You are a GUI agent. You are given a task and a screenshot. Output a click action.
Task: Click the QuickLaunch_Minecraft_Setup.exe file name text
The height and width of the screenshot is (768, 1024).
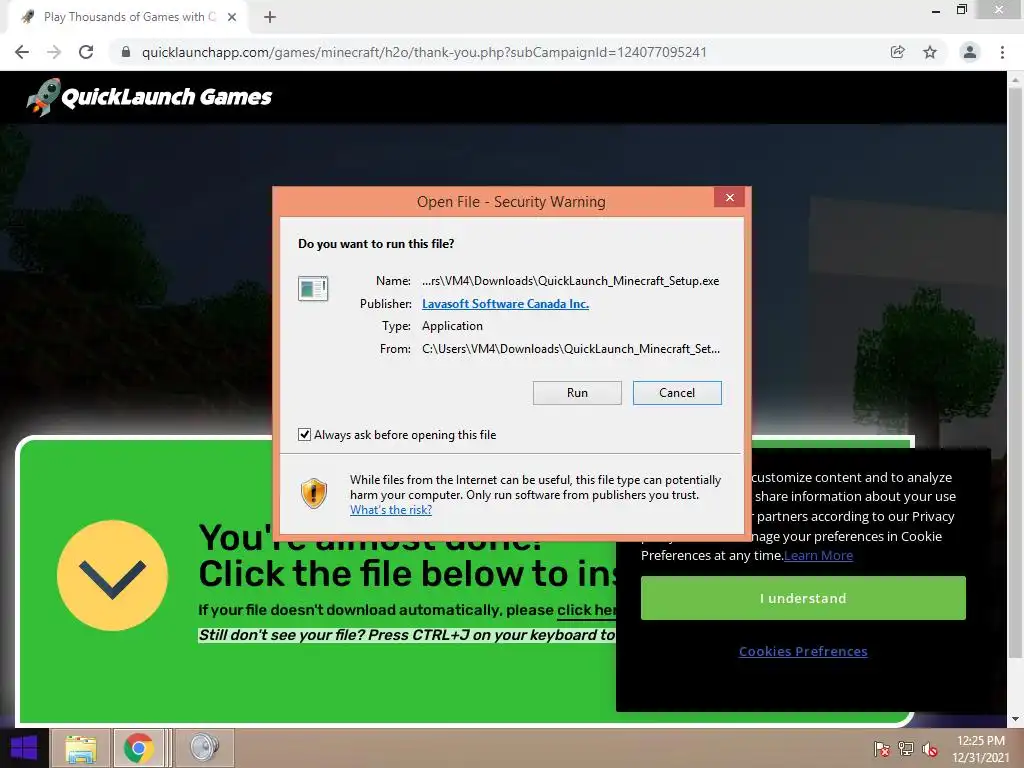pyautogui.click(x=570, y=281)
